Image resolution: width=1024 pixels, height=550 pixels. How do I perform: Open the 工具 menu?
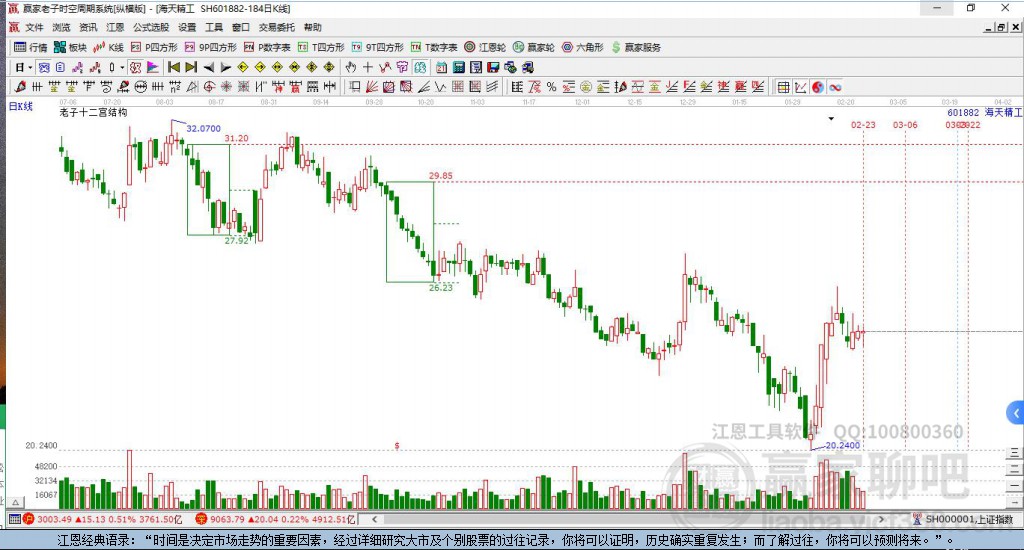(214, 27)
